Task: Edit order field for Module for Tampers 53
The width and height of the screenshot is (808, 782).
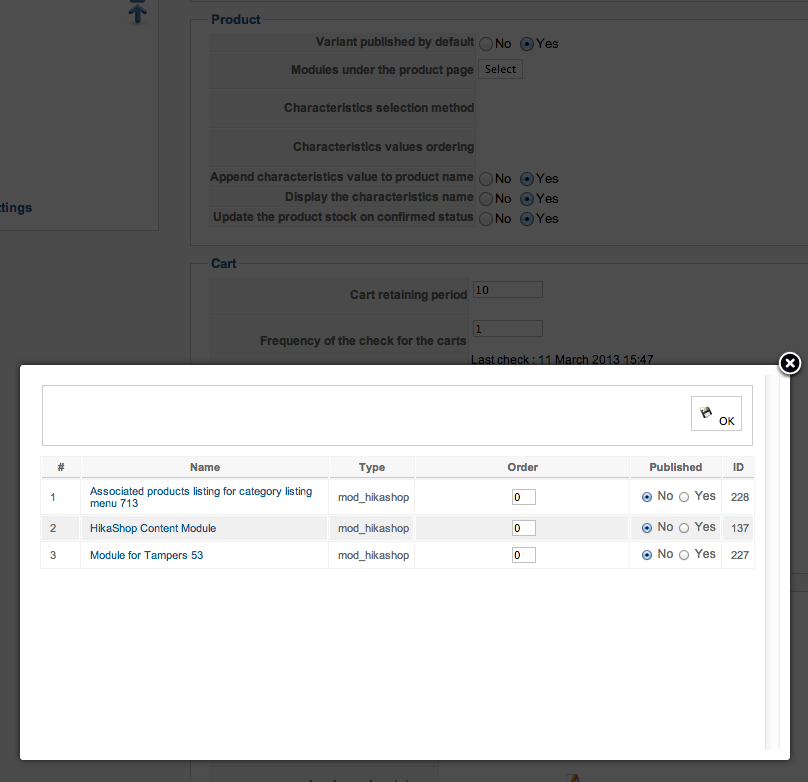Action: 524,555
